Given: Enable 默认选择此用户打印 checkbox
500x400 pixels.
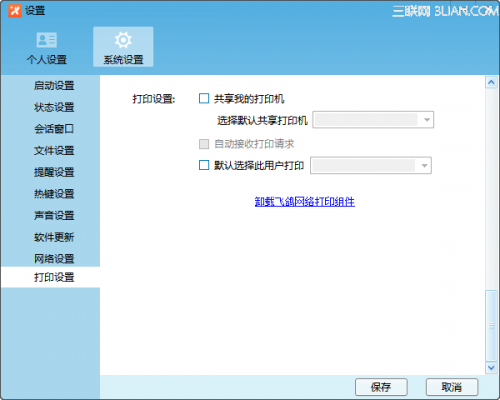Looking at the screenshot, I should click(204, 165).
